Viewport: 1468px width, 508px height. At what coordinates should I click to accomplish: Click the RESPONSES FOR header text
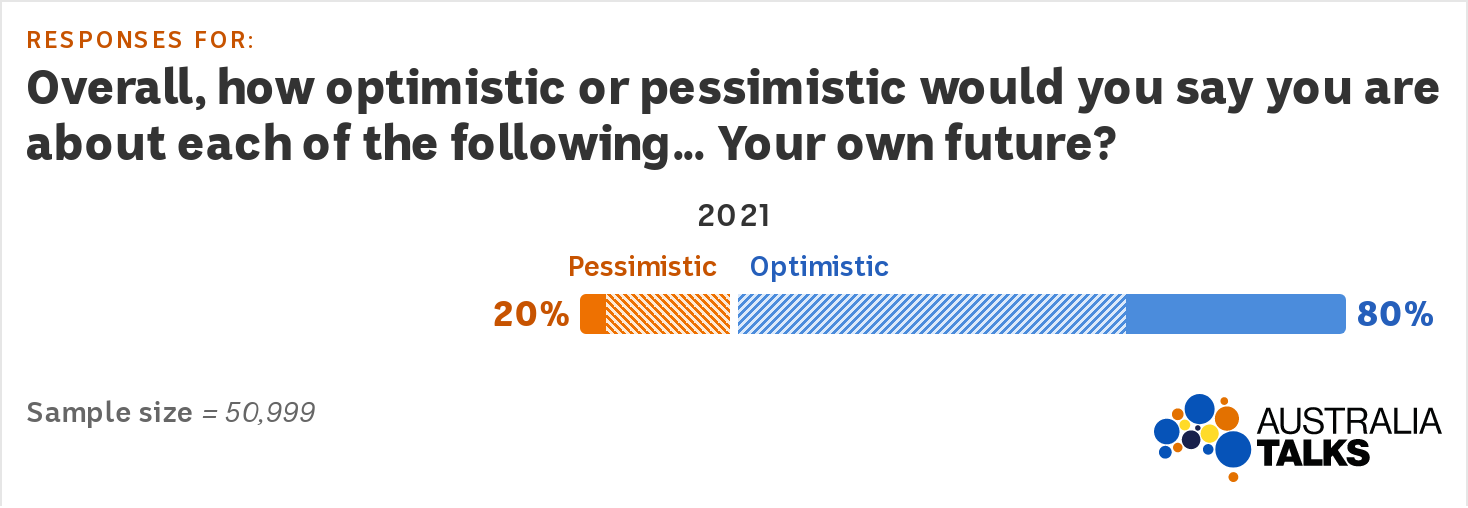141,40
